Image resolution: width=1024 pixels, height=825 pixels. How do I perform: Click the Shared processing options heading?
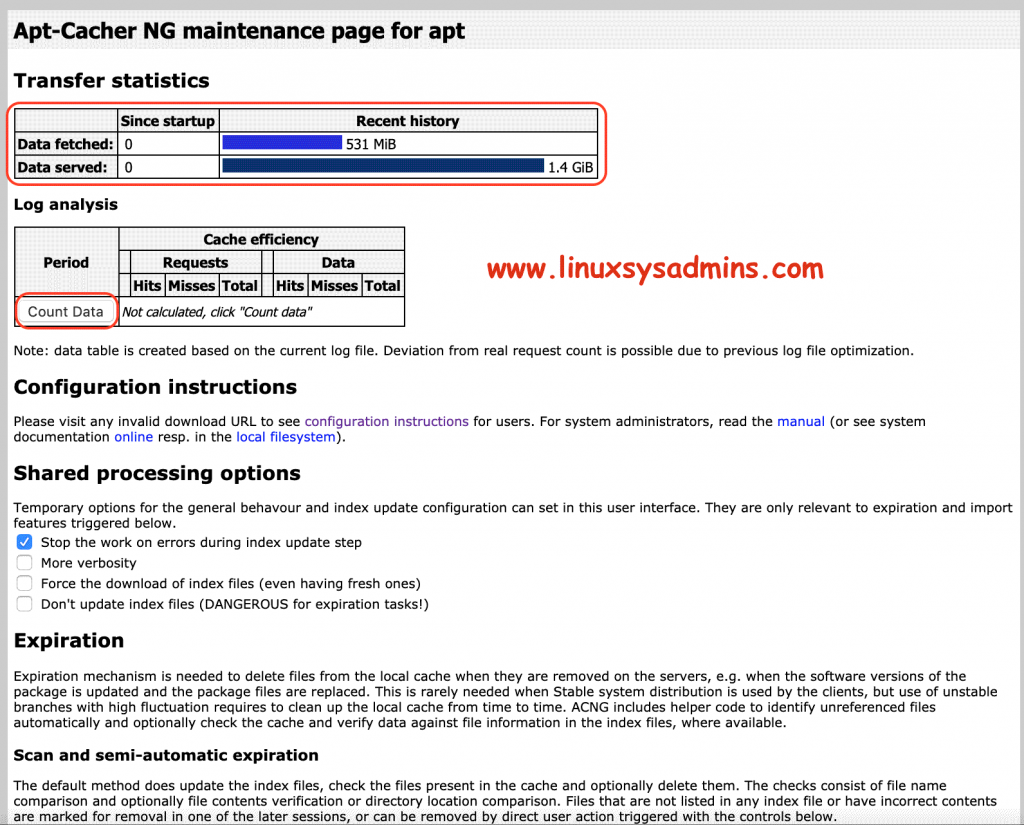[157, 473]
